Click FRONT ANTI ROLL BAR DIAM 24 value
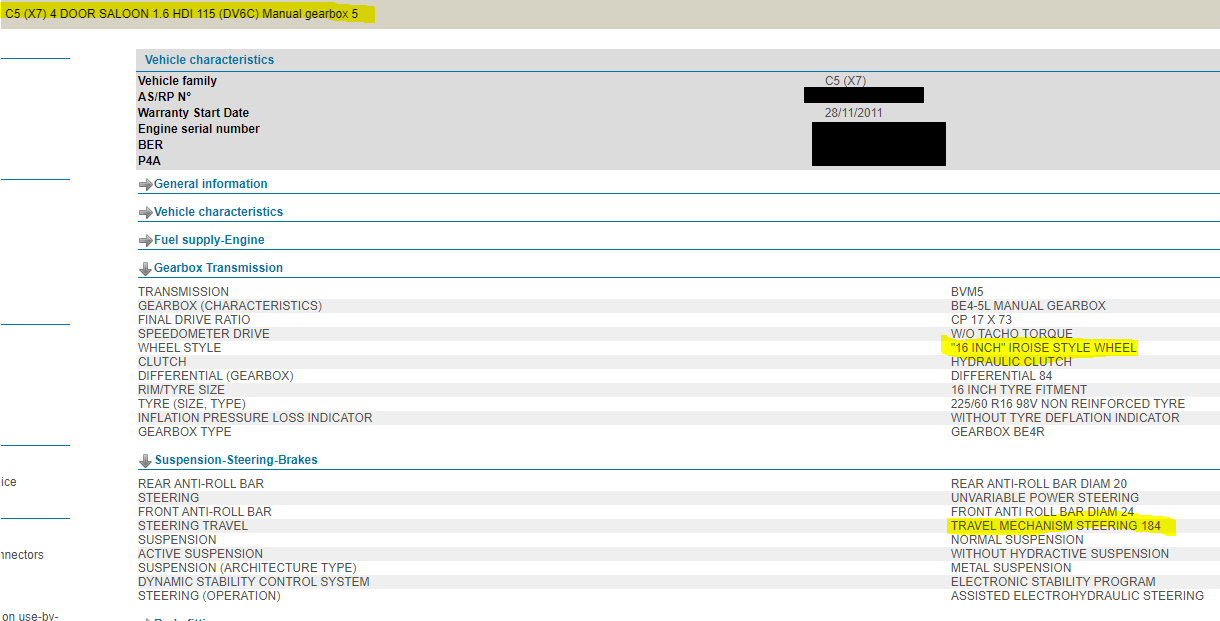Viewport: 1220px width, 621px height. pos(1043,512)
